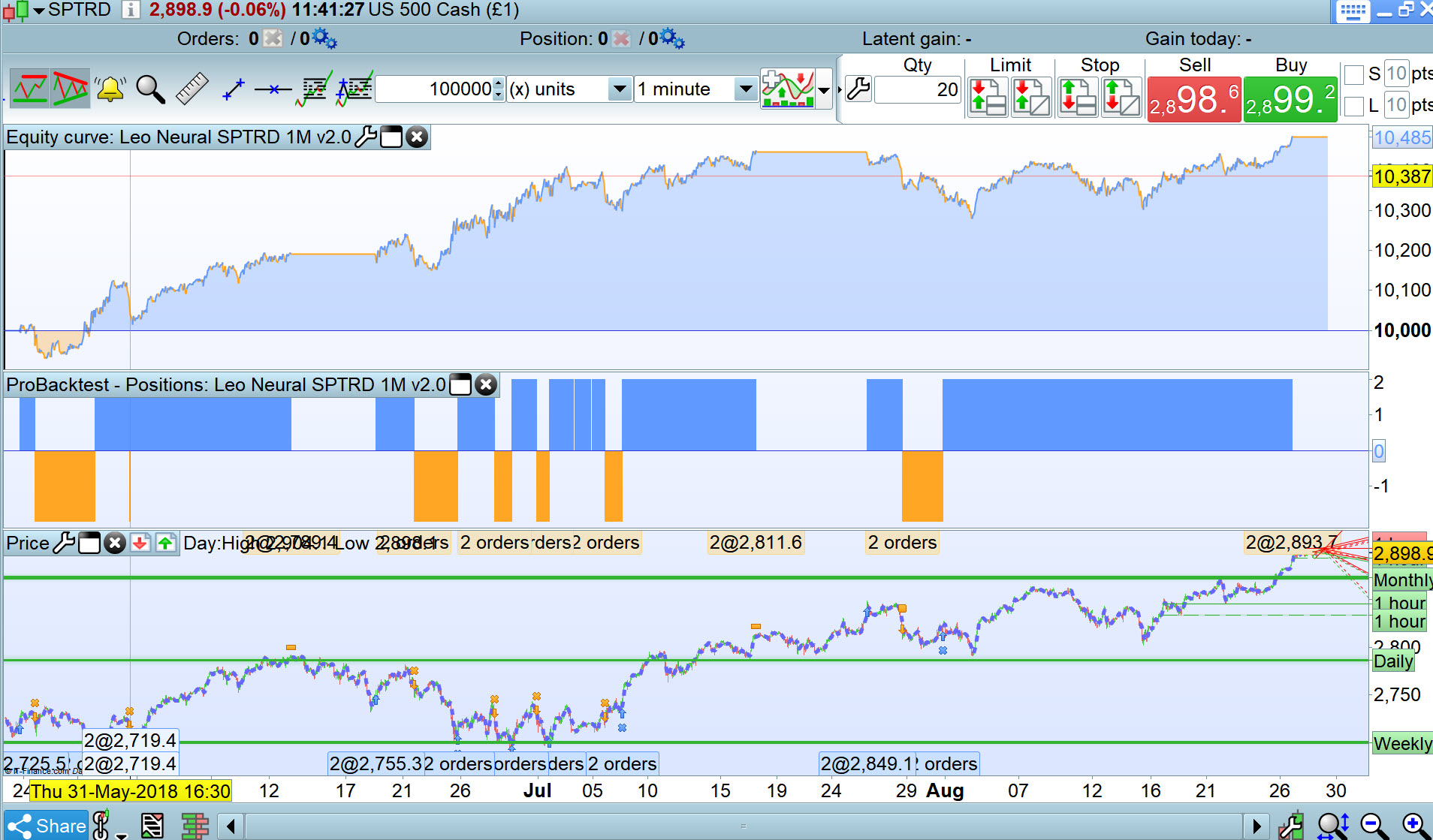Open the order list on chart icon
Viewport: 1433px width, 840px height.
pos(314,89)
